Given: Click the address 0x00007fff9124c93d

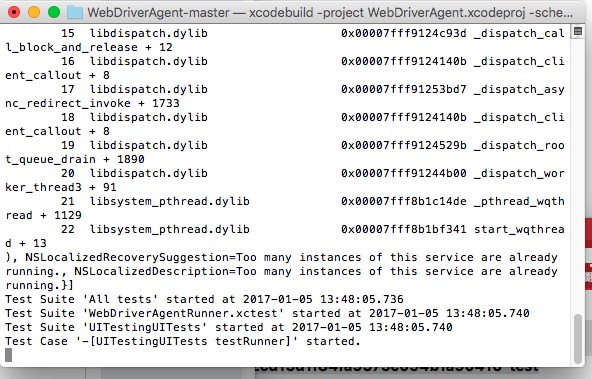Looking at the screenshot, I should pos(404,33).
